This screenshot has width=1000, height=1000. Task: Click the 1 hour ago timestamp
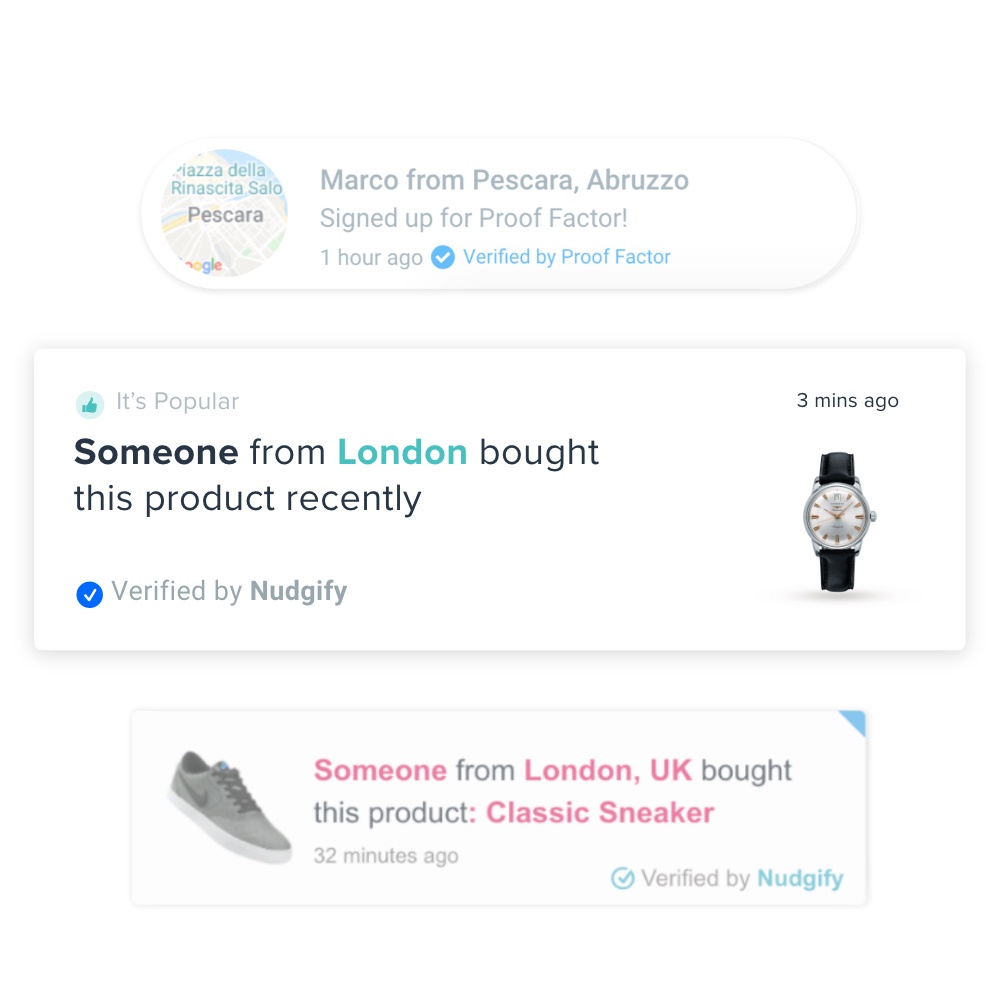tap(371, 258)
